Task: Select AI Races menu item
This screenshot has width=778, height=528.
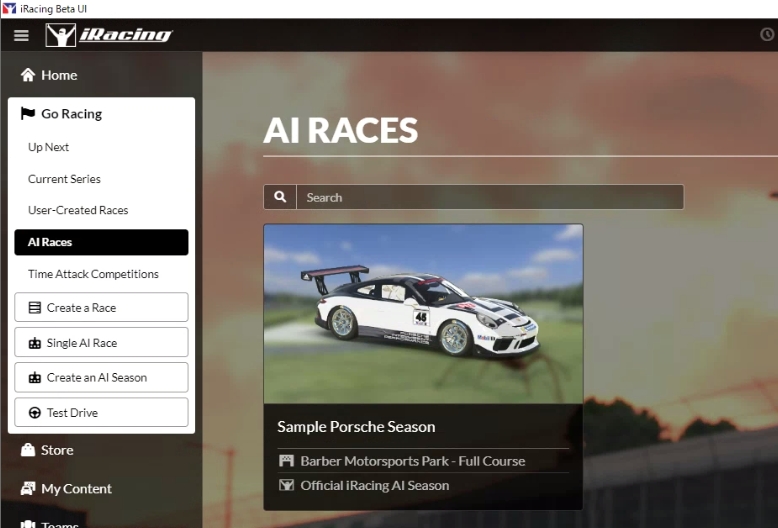Action: coord(101,242)
